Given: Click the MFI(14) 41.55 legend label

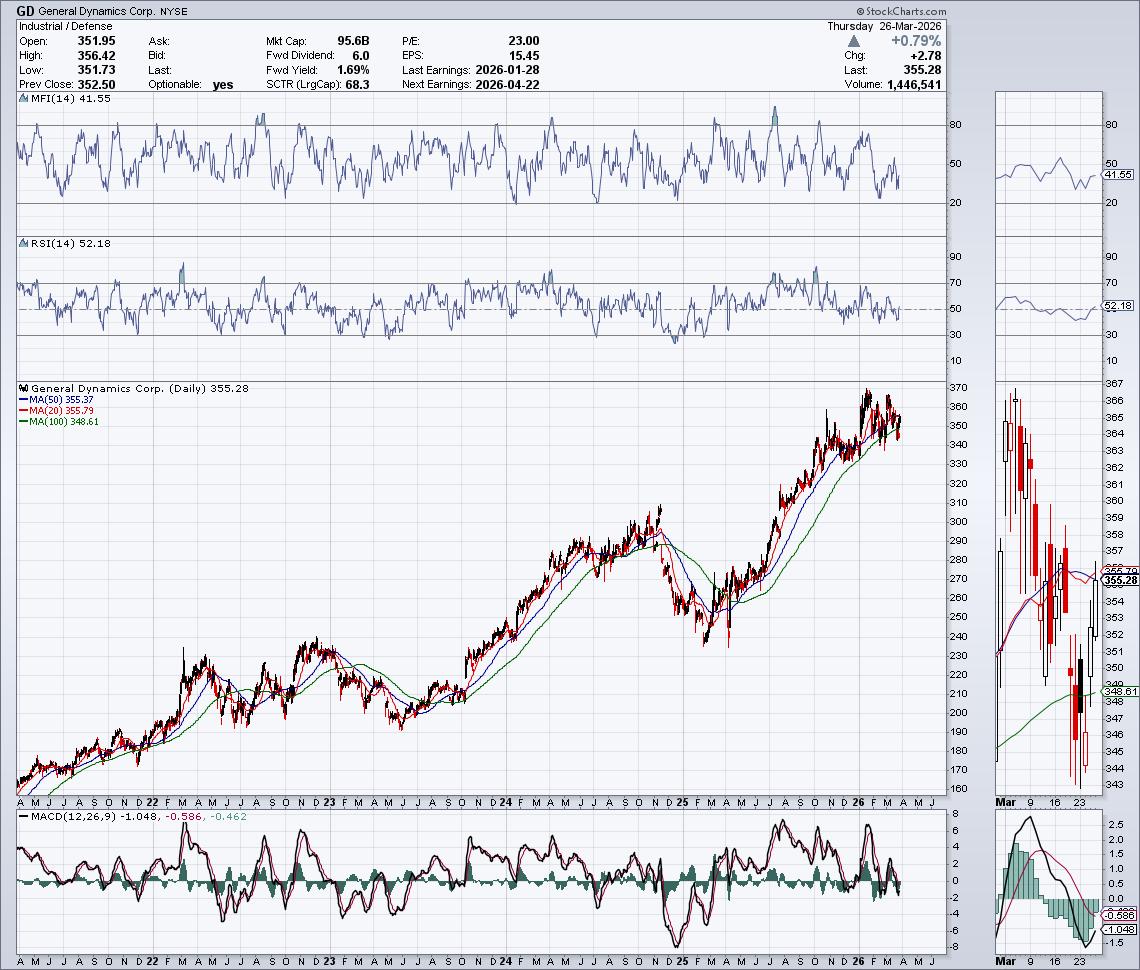Looking at the screenshot, I should click(x=71, y=98).
